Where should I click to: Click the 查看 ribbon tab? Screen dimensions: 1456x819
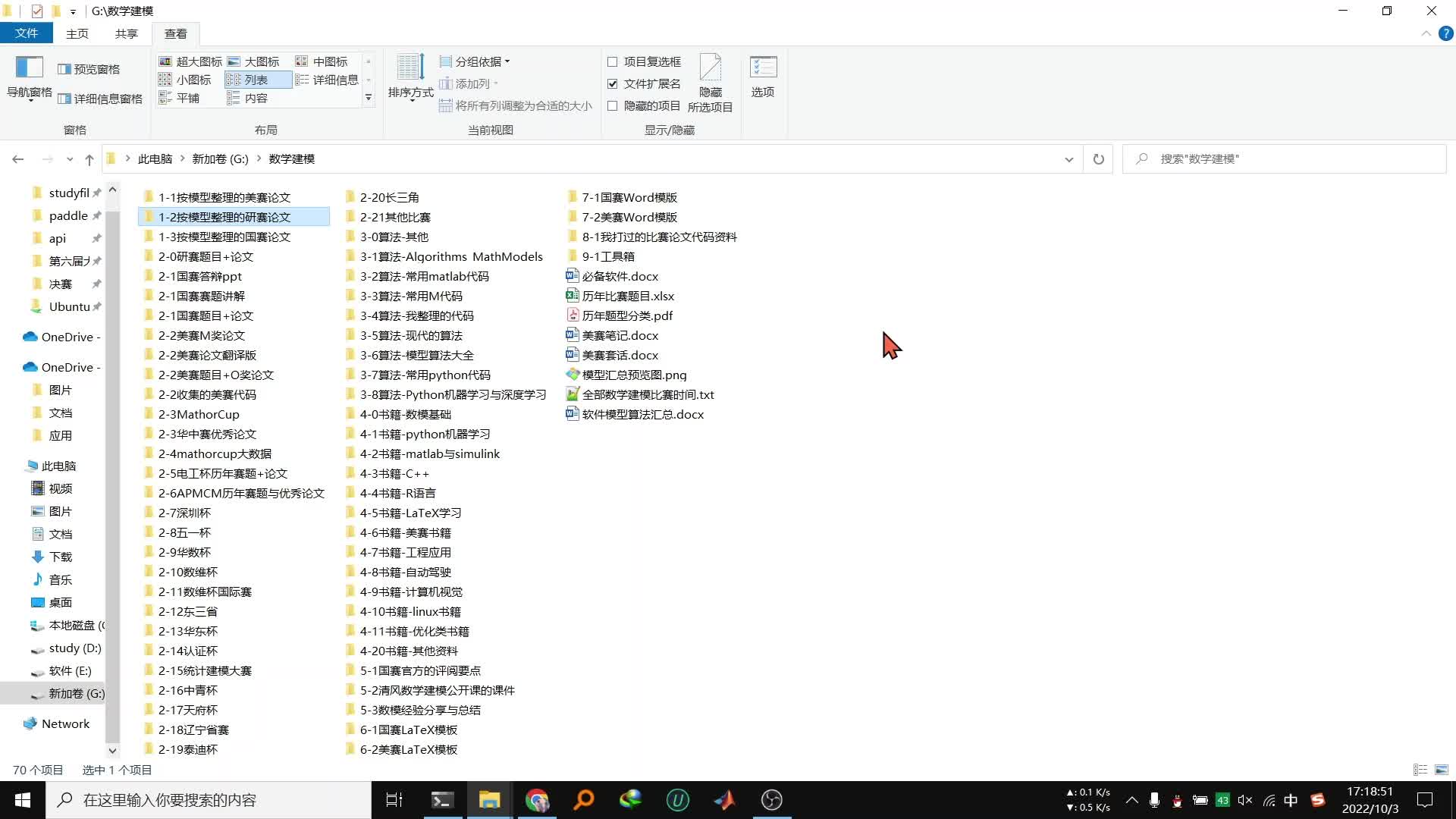tap(175, 33)
